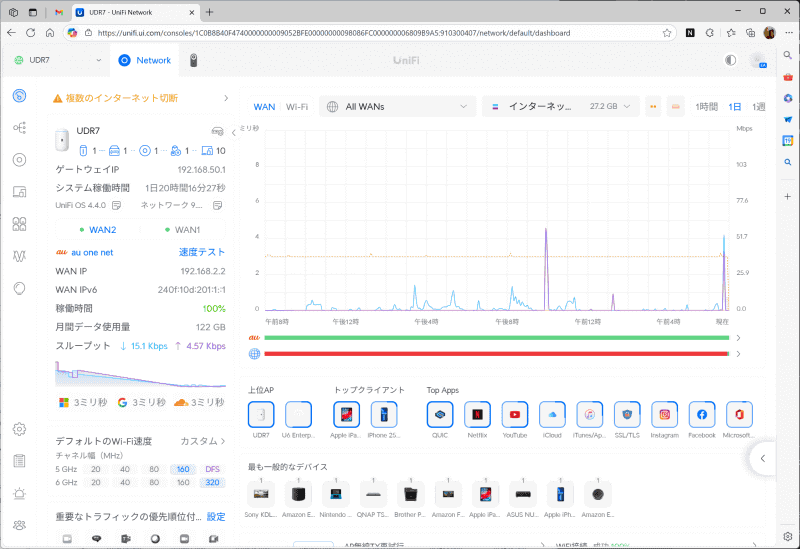Toggle the 5 GHz DFS option
Image resolution: width=800 pixels, height=549 pixels.
212,469
